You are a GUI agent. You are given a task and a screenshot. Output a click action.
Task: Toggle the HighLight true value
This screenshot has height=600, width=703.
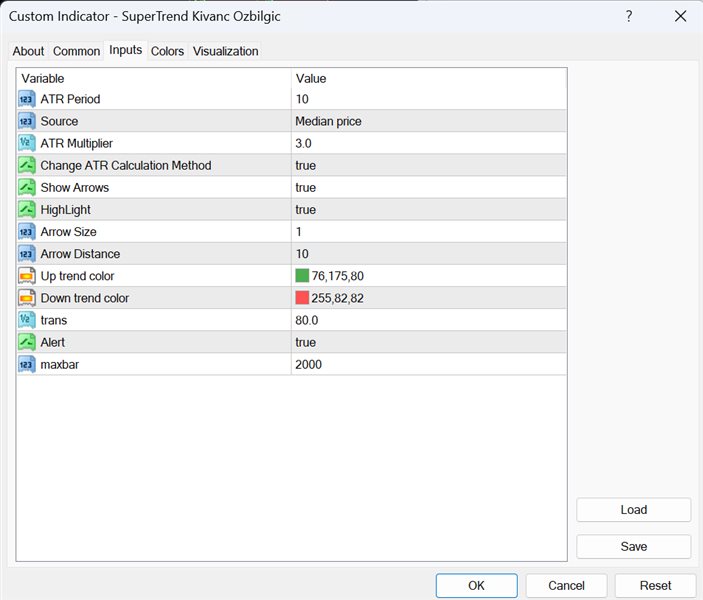coord(305,209)
